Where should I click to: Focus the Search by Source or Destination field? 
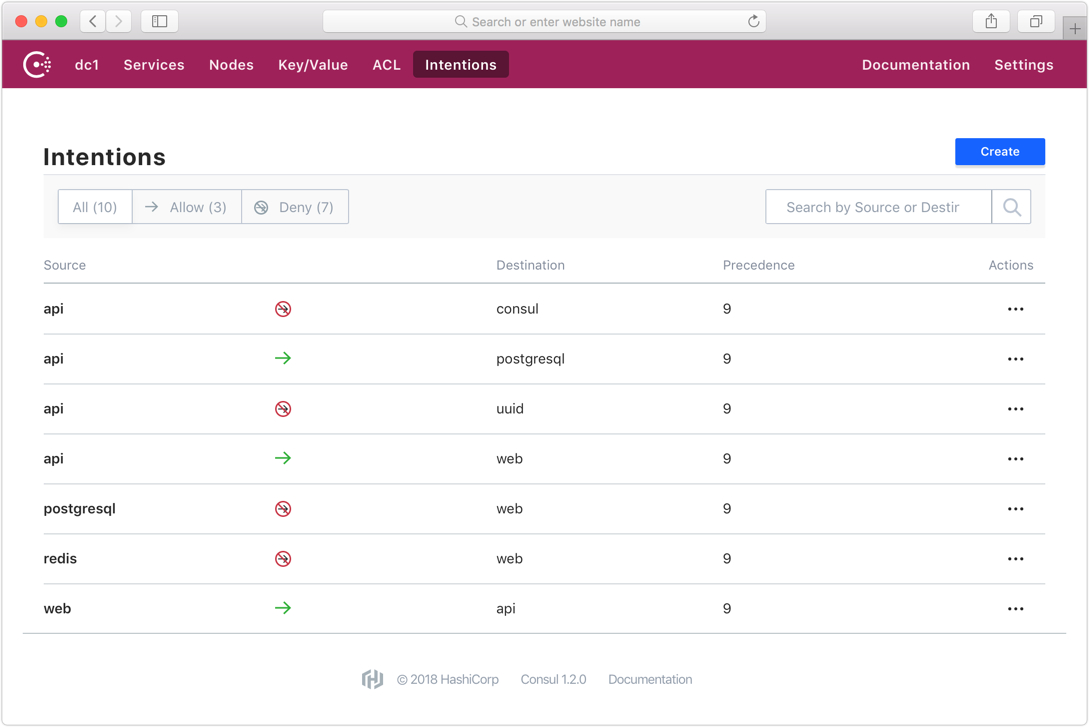coord(878,207)
